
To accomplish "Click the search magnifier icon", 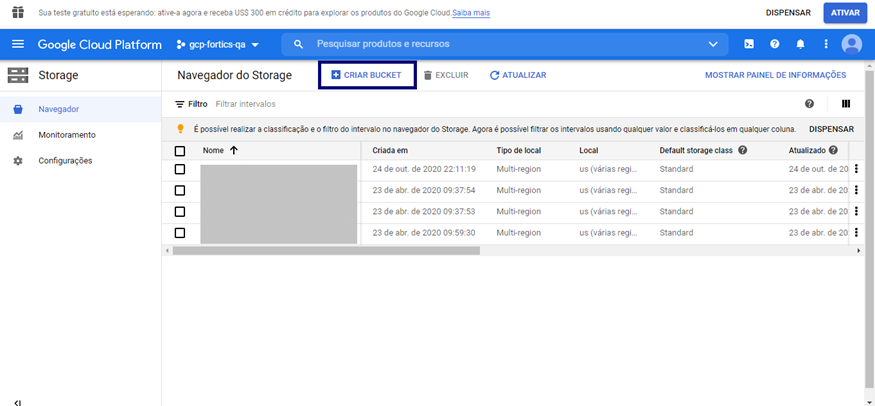I will (299, 44).
